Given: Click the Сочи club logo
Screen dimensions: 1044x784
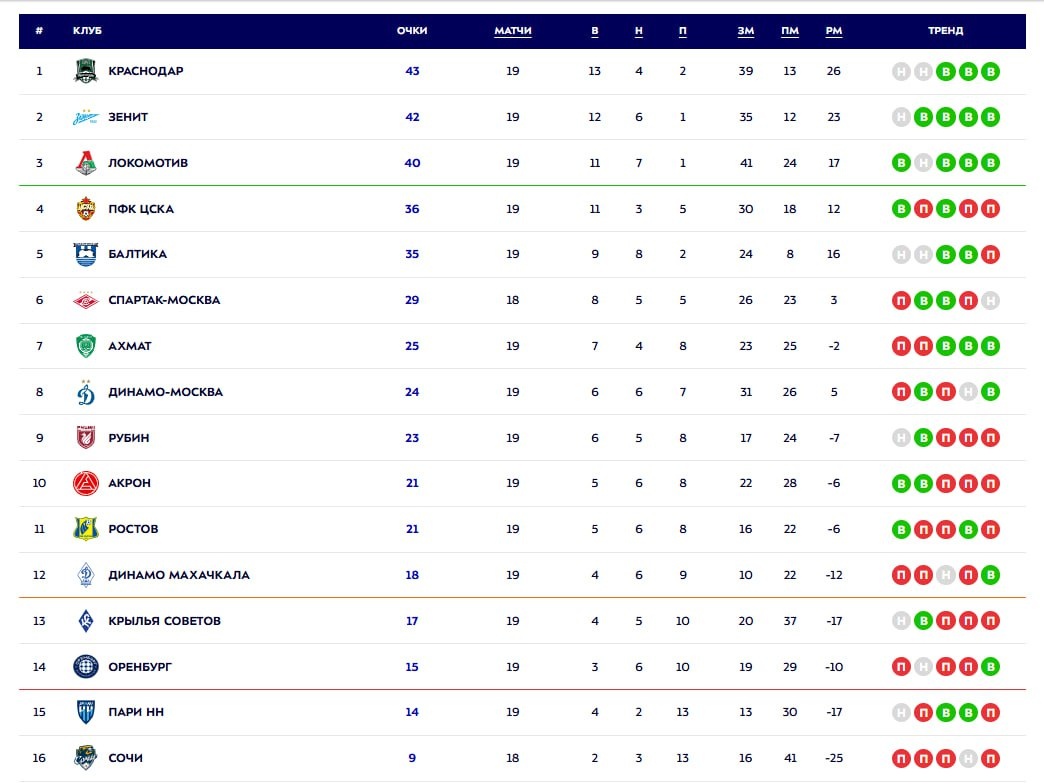Looking at the screenshot, I should [x=86, y=758].
